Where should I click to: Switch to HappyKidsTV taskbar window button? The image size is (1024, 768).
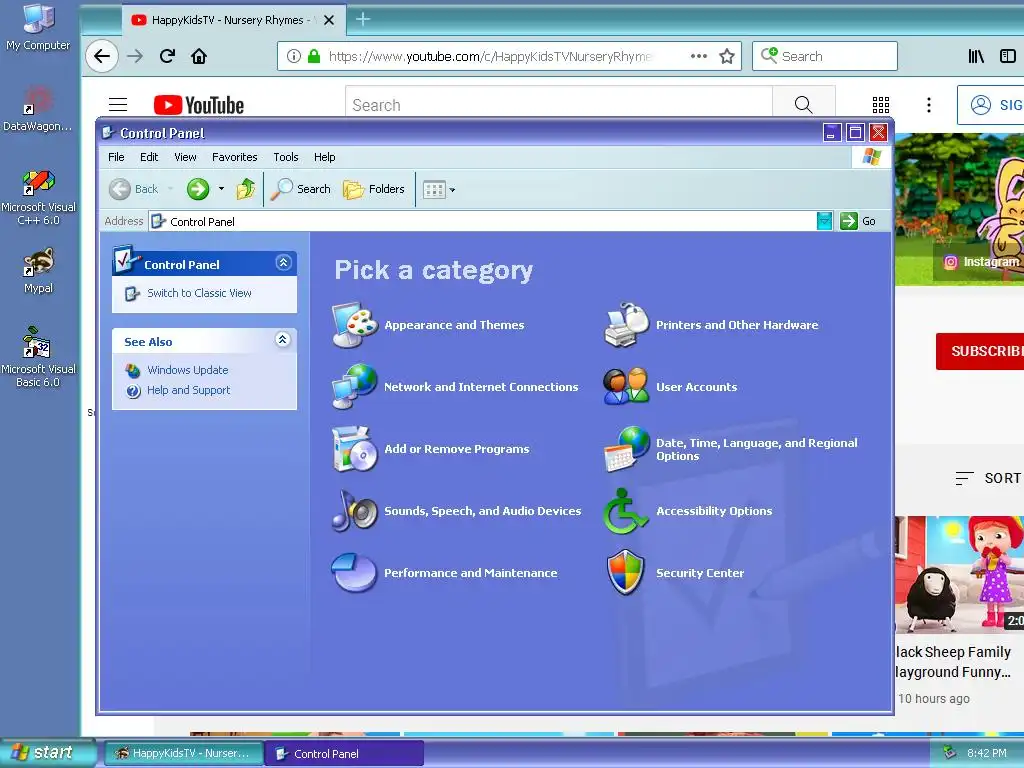(184, 753)
